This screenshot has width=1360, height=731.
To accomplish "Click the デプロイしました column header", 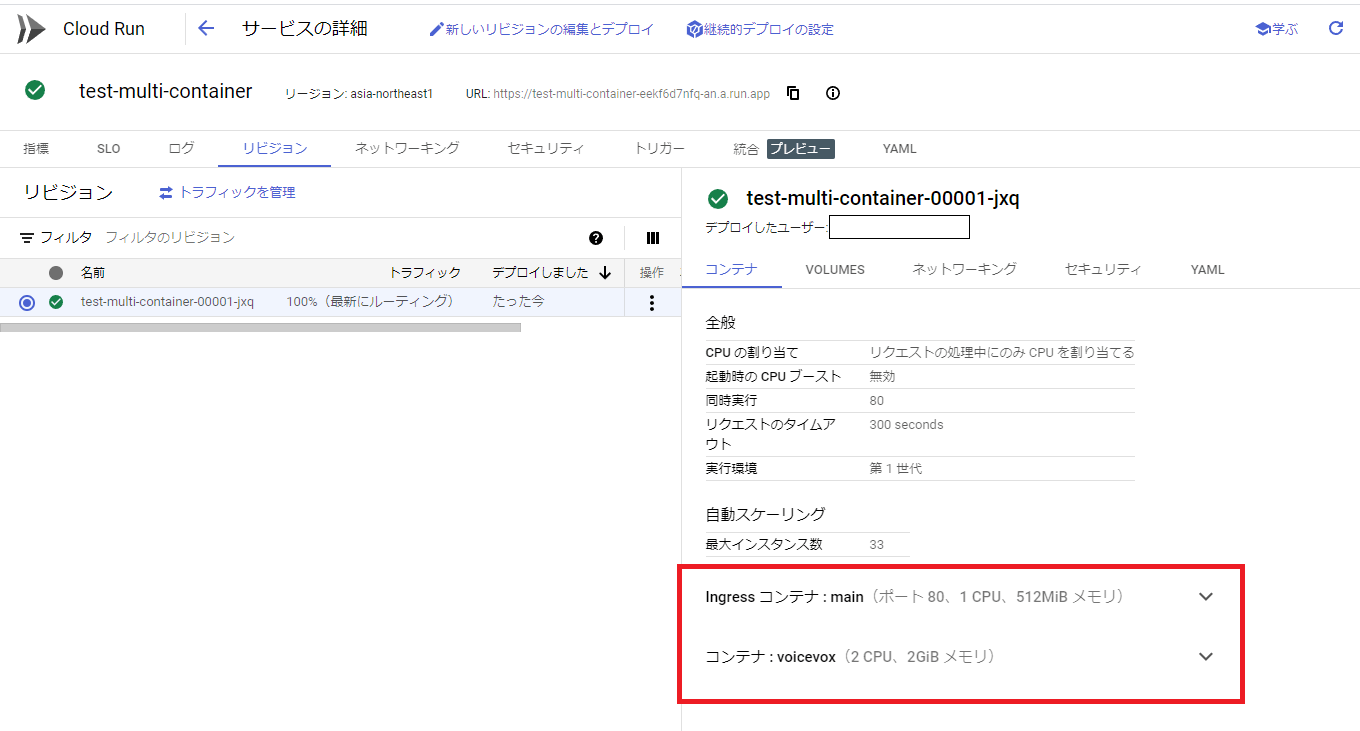I will (540, 272).
